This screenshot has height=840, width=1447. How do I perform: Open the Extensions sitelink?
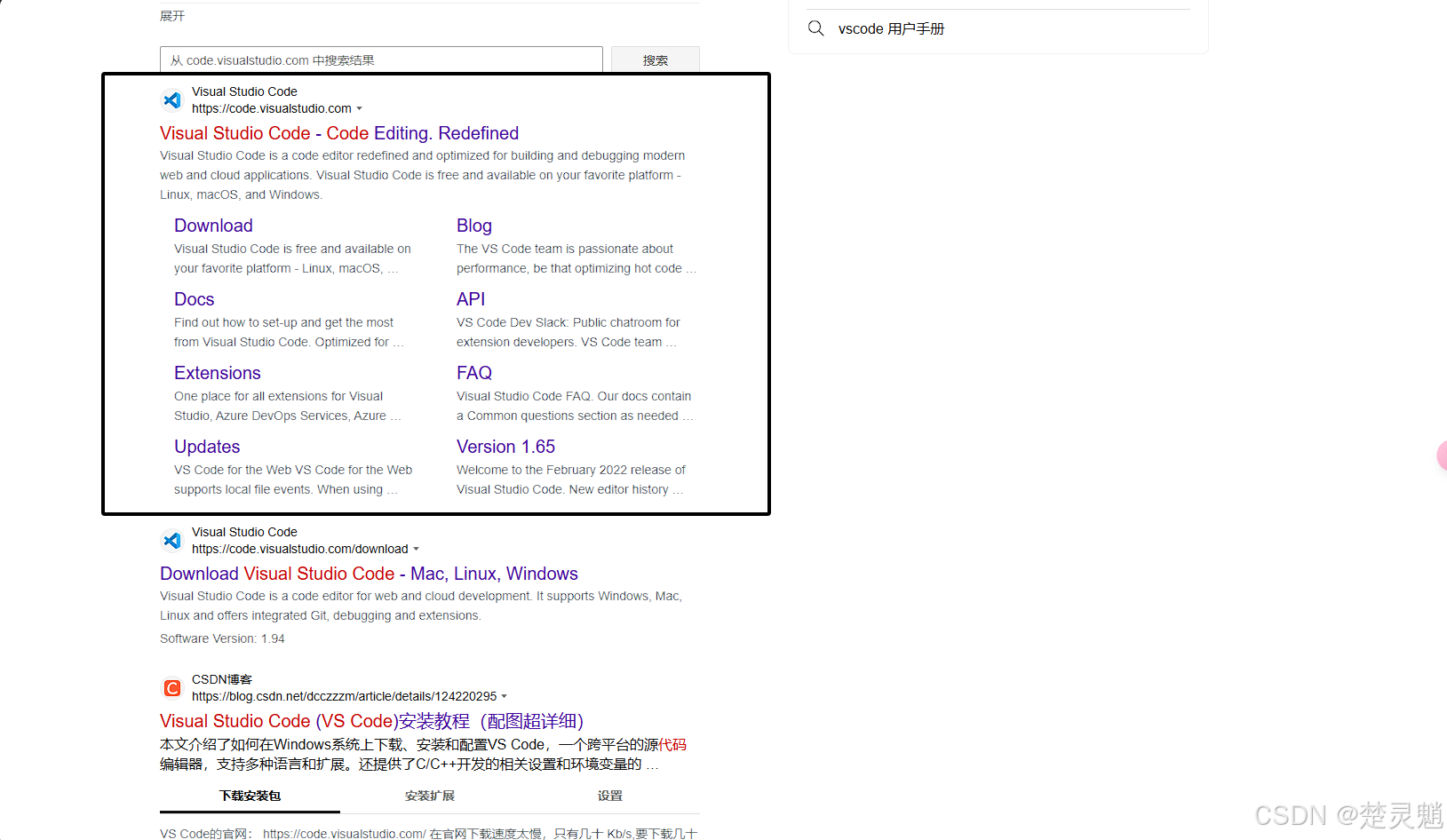[218, 373]
